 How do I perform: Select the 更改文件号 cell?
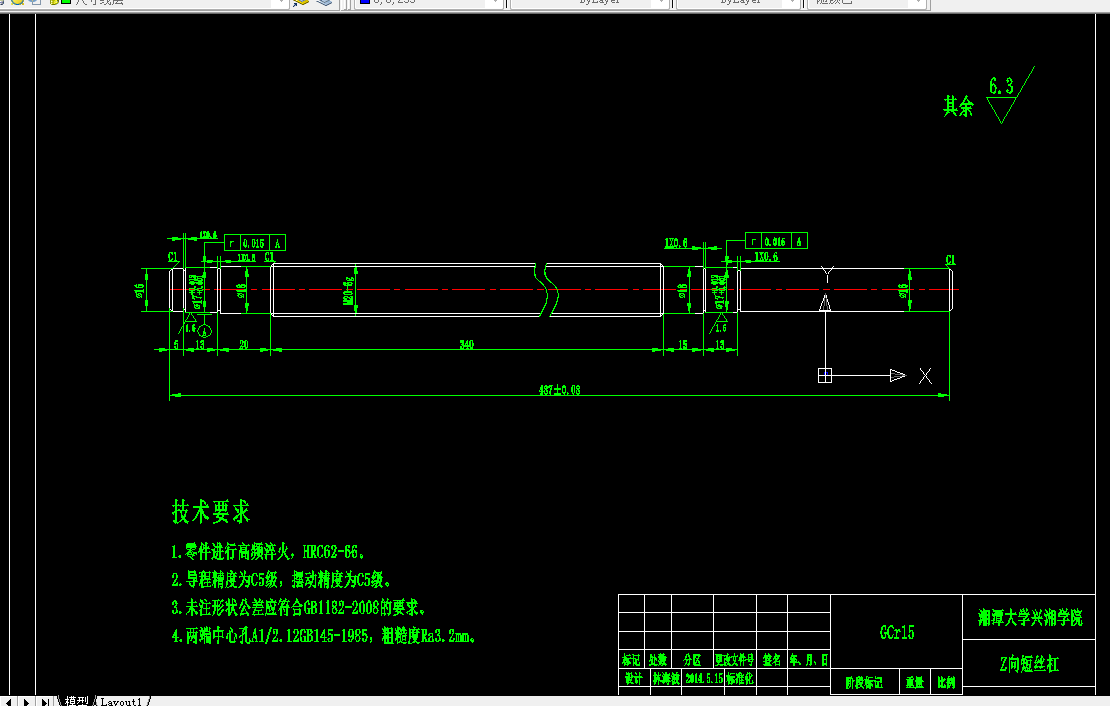pos(735,660)
